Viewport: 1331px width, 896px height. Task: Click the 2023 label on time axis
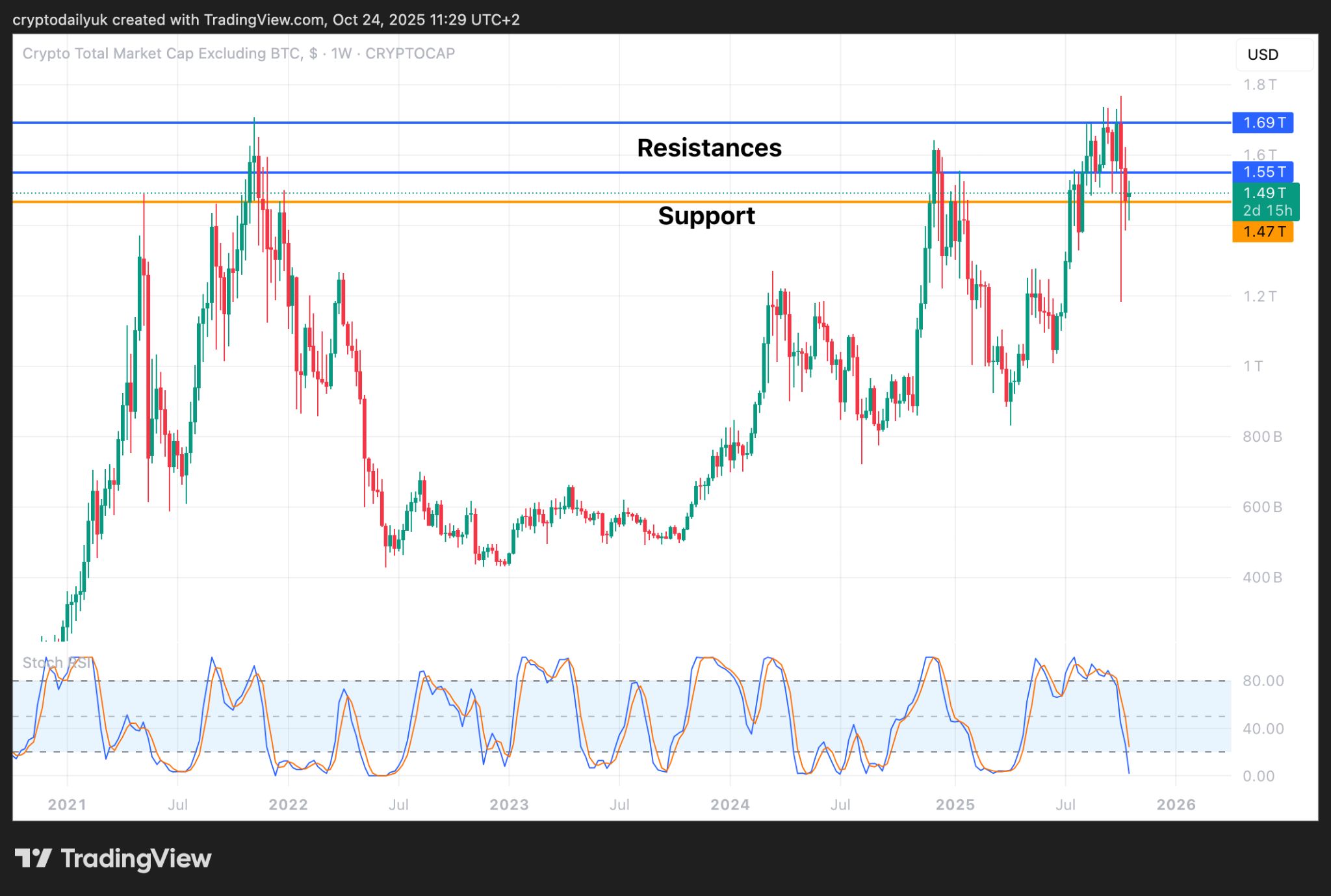point(509,804)
